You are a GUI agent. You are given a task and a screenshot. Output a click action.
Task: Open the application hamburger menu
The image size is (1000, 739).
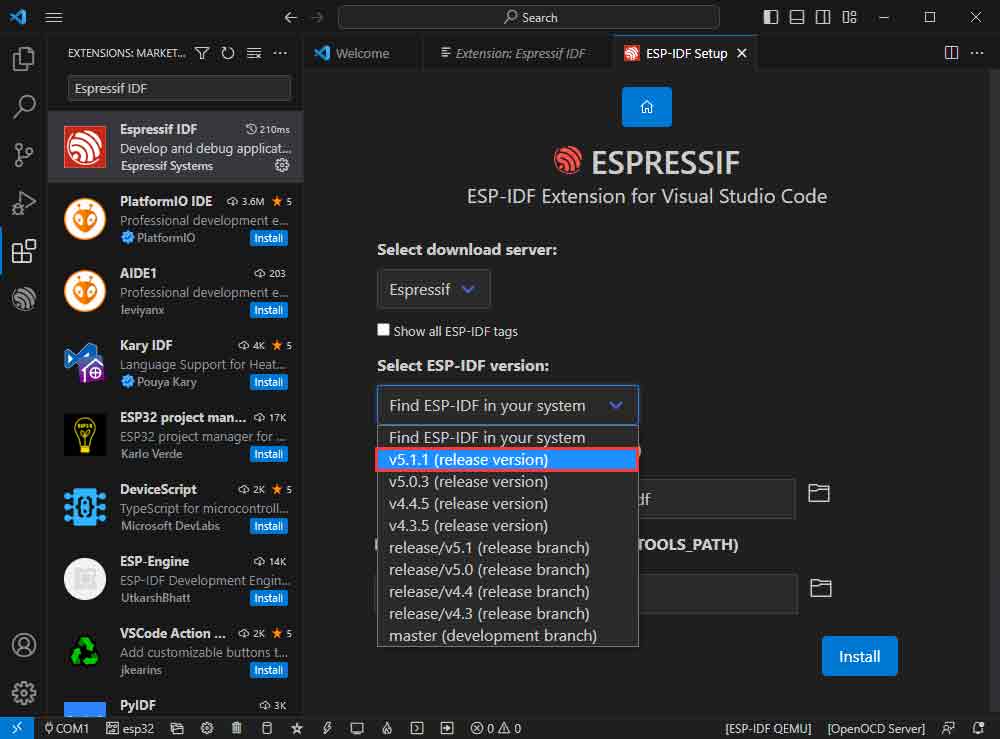pos(54,17)
